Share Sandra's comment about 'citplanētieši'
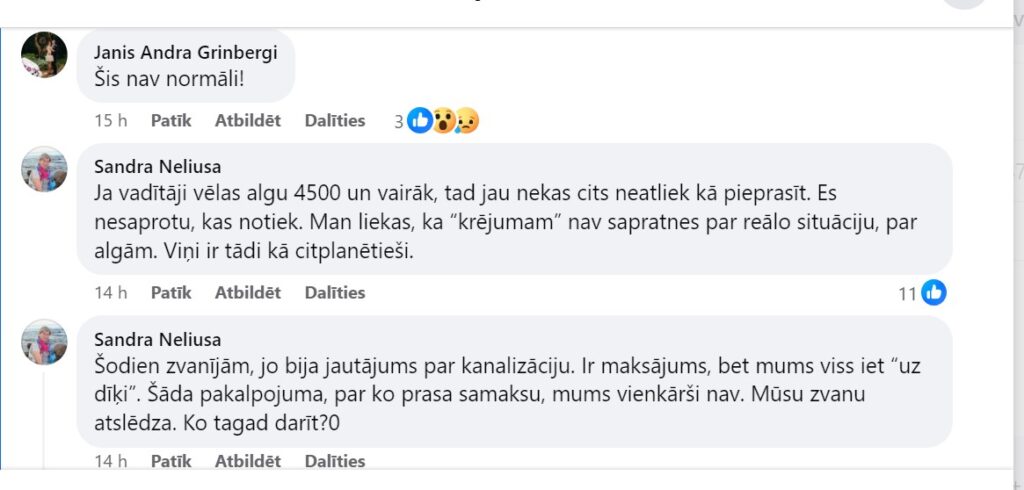The image size is (1024, 490). pos(335,293)
